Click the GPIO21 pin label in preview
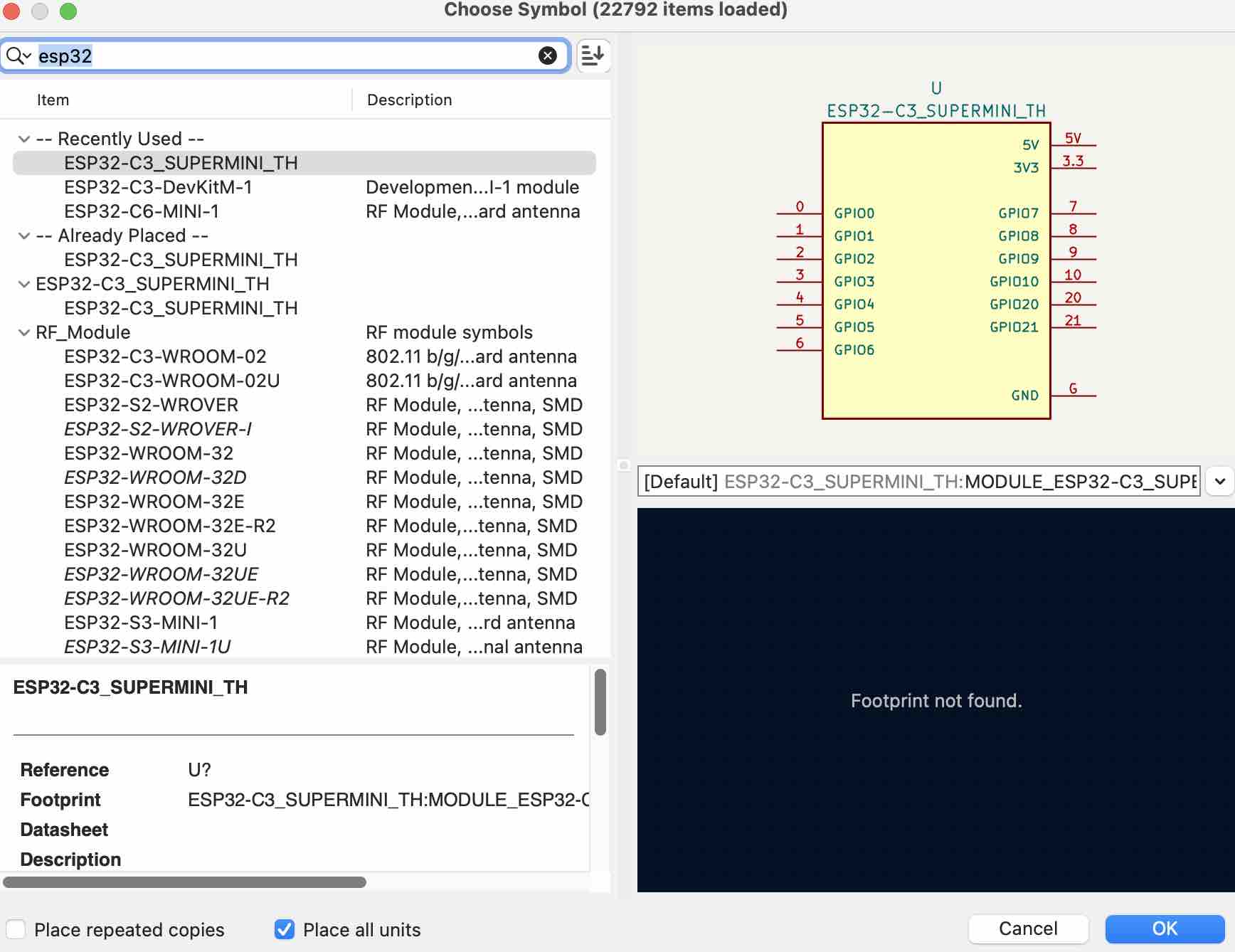The width and height of the screenshot is (1235, 952). pyautogui.click(x=1014, y=327)
